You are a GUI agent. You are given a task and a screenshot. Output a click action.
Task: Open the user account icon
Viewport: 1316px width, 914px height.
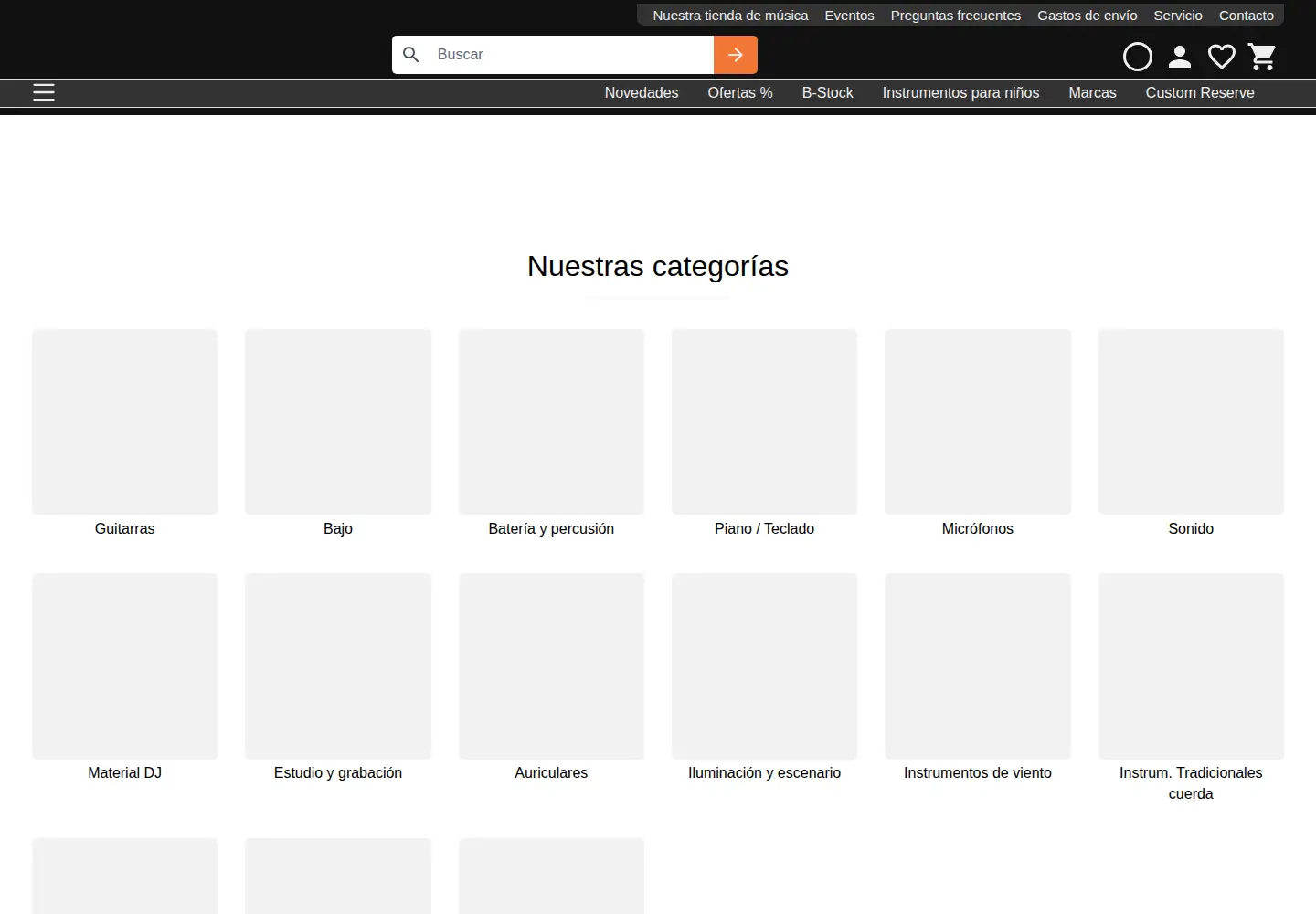[x=1180, y=57]
